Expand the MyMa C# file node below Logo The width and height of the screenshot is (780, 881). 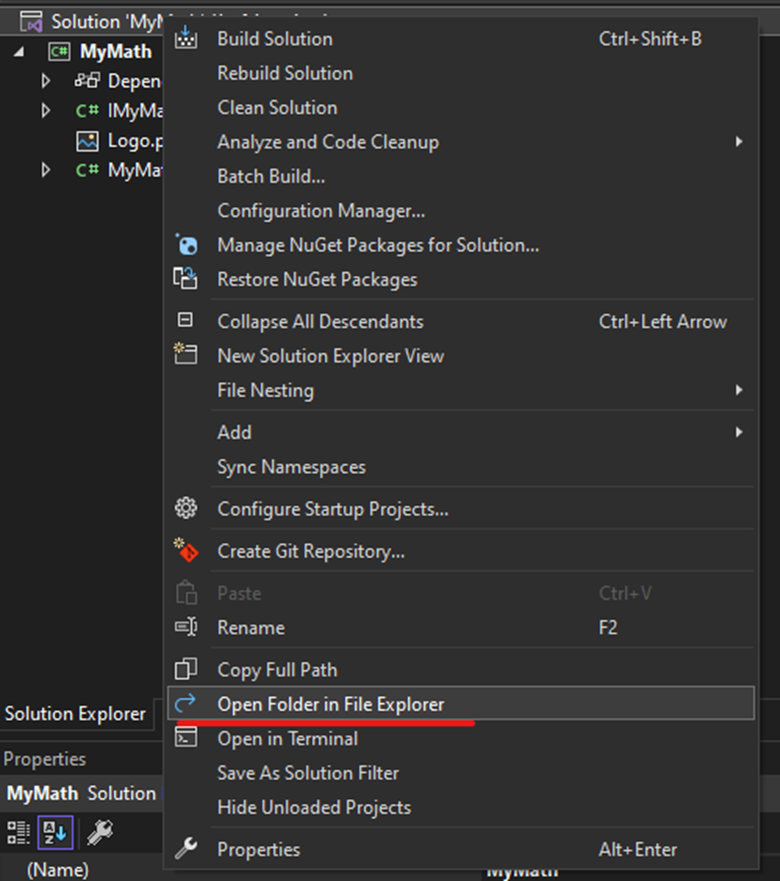(46, 170)
